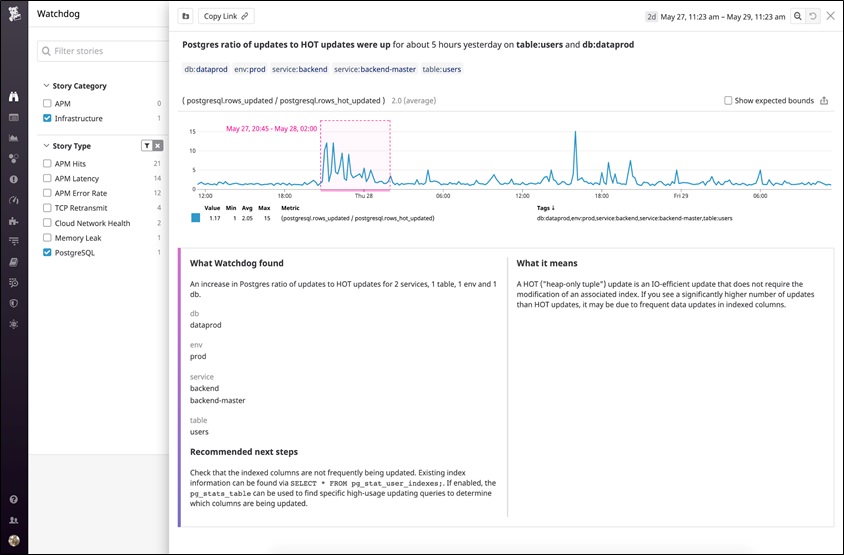Check the TCP Retransmit story type
Screen dimensions: 844x555
[x=47, y=208]
